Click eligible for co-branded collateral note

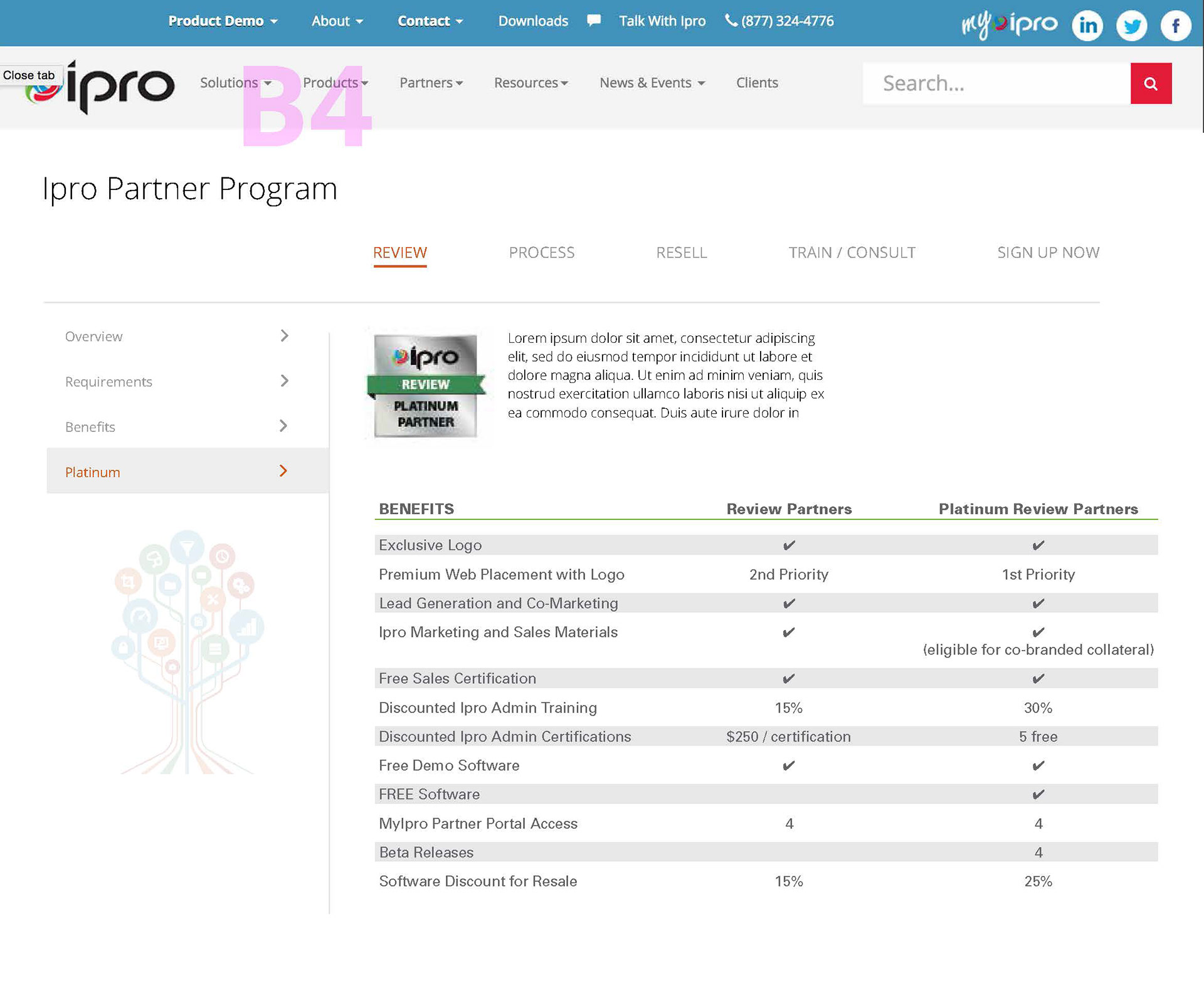point(1038,650)
